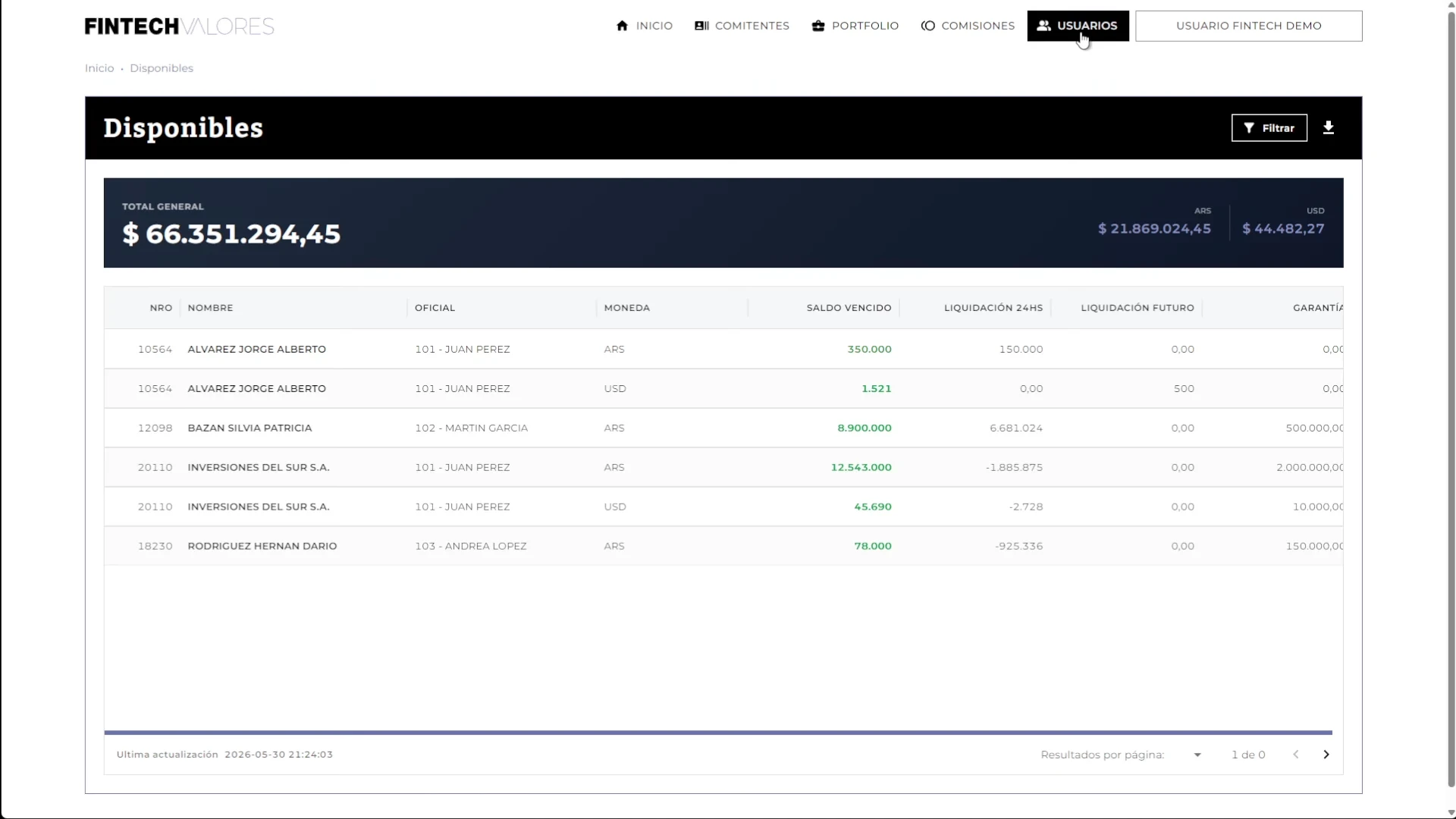Click the saldo vencido value 45.690
This screenshot has height=819, width=1456.
[x=872, y=507]
